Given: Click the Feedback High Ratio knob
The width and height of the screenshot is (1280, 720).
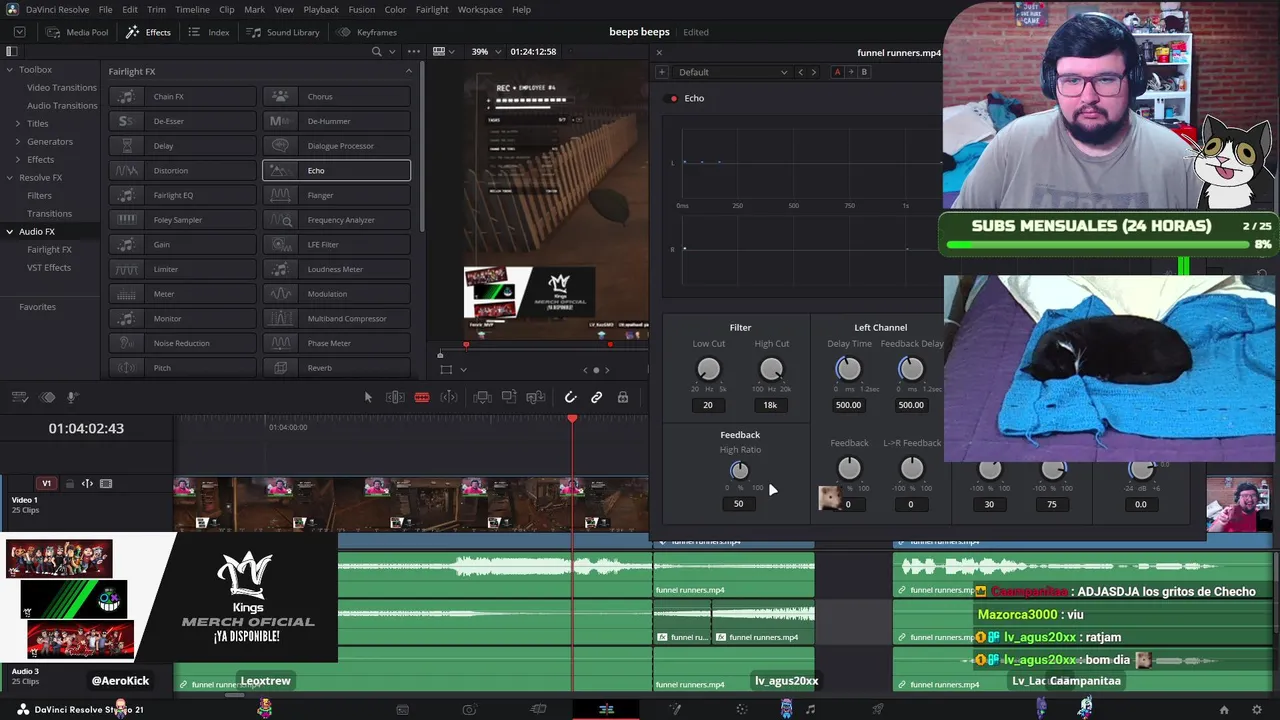Looking at the screenshot, I should [739, 470].
